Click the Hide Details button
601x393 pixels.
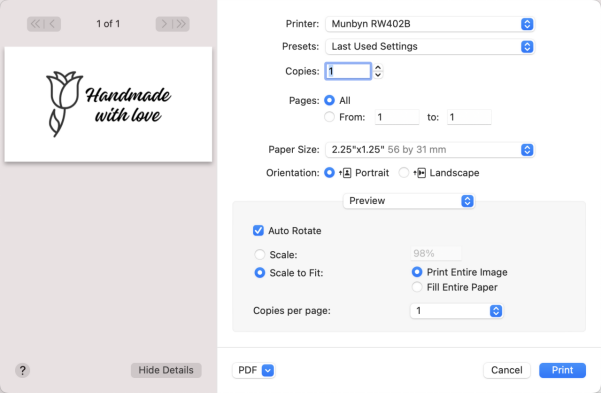pyautogui.click(x=166, y=370)
